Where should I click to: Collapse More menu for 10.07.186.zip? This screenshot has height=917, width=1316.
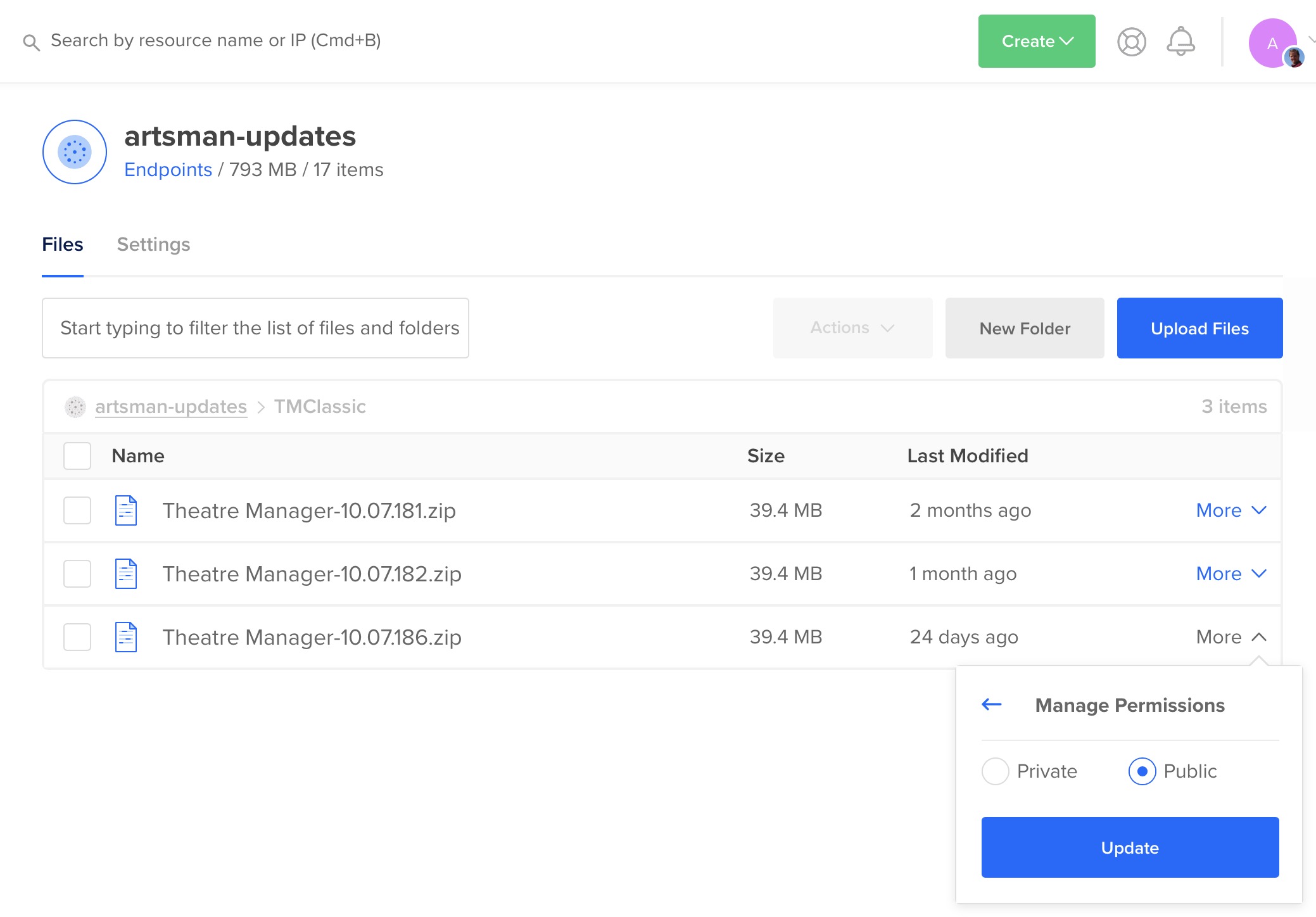1231,637
